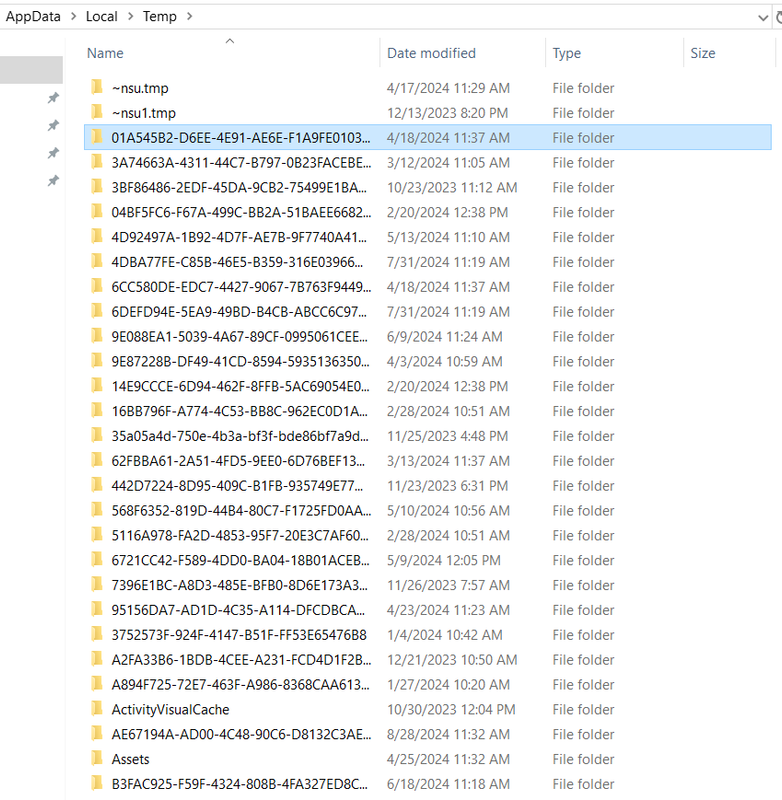Click date 11/25/2023 4:48 PM
Viewport: 782px width, 800px height.
[x=447, y=436]
